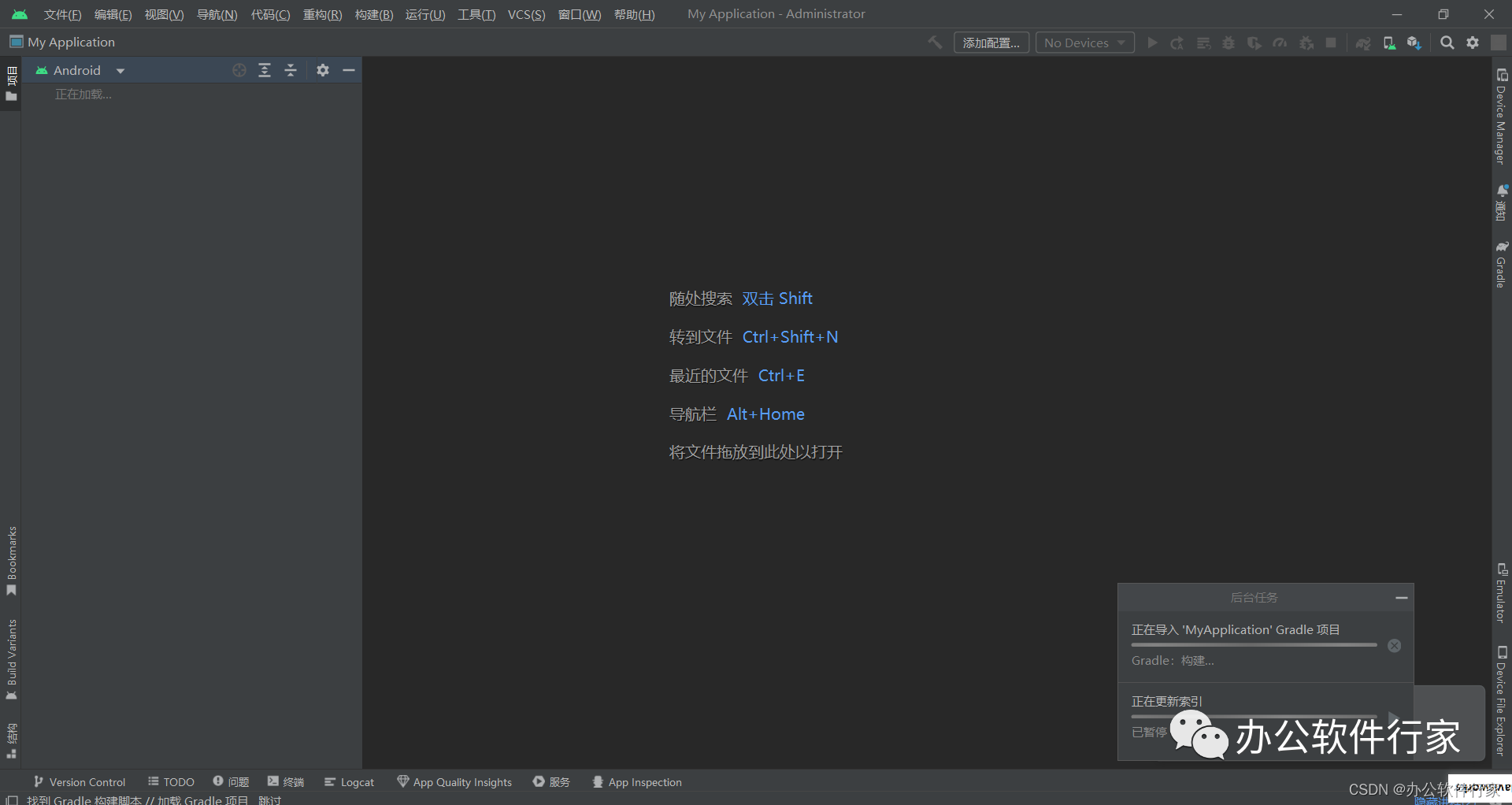Click the Apply Changes and Restart Activity icon

coord(1177,43)
